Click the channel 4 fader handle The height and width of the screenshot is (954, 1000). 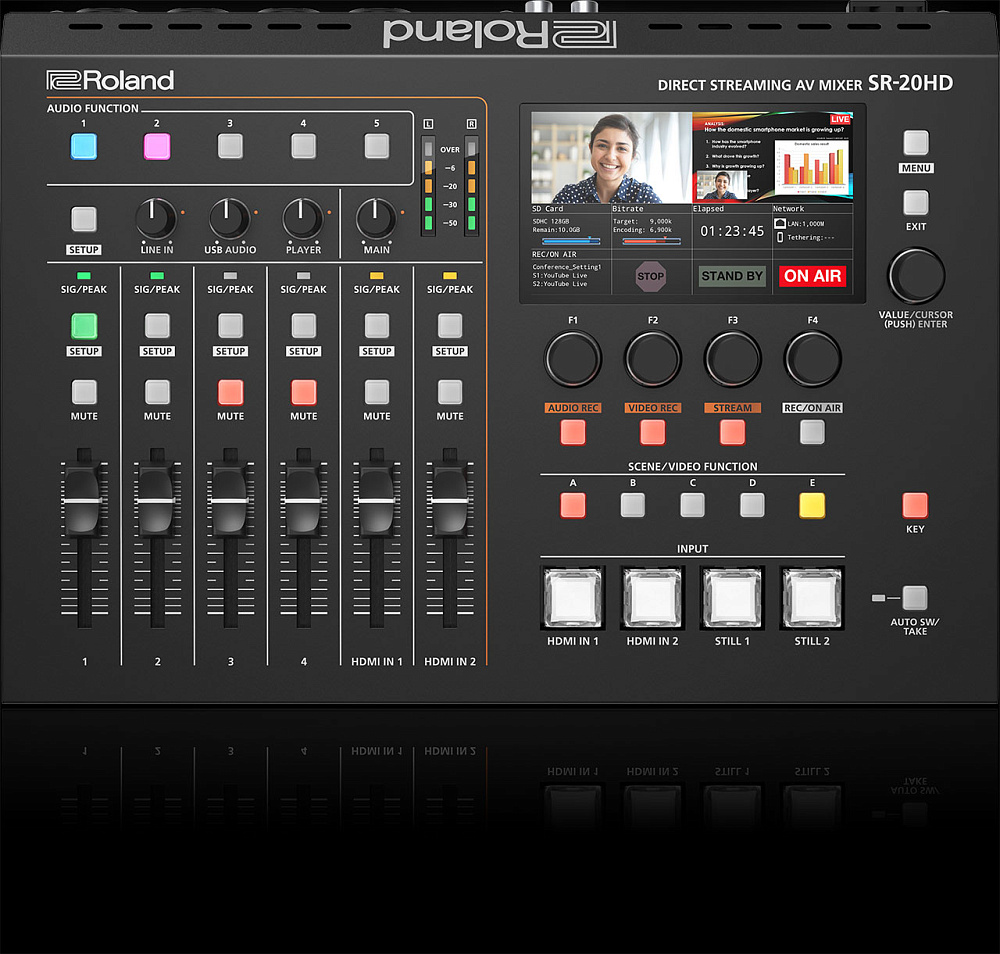(x=303, y=498)
